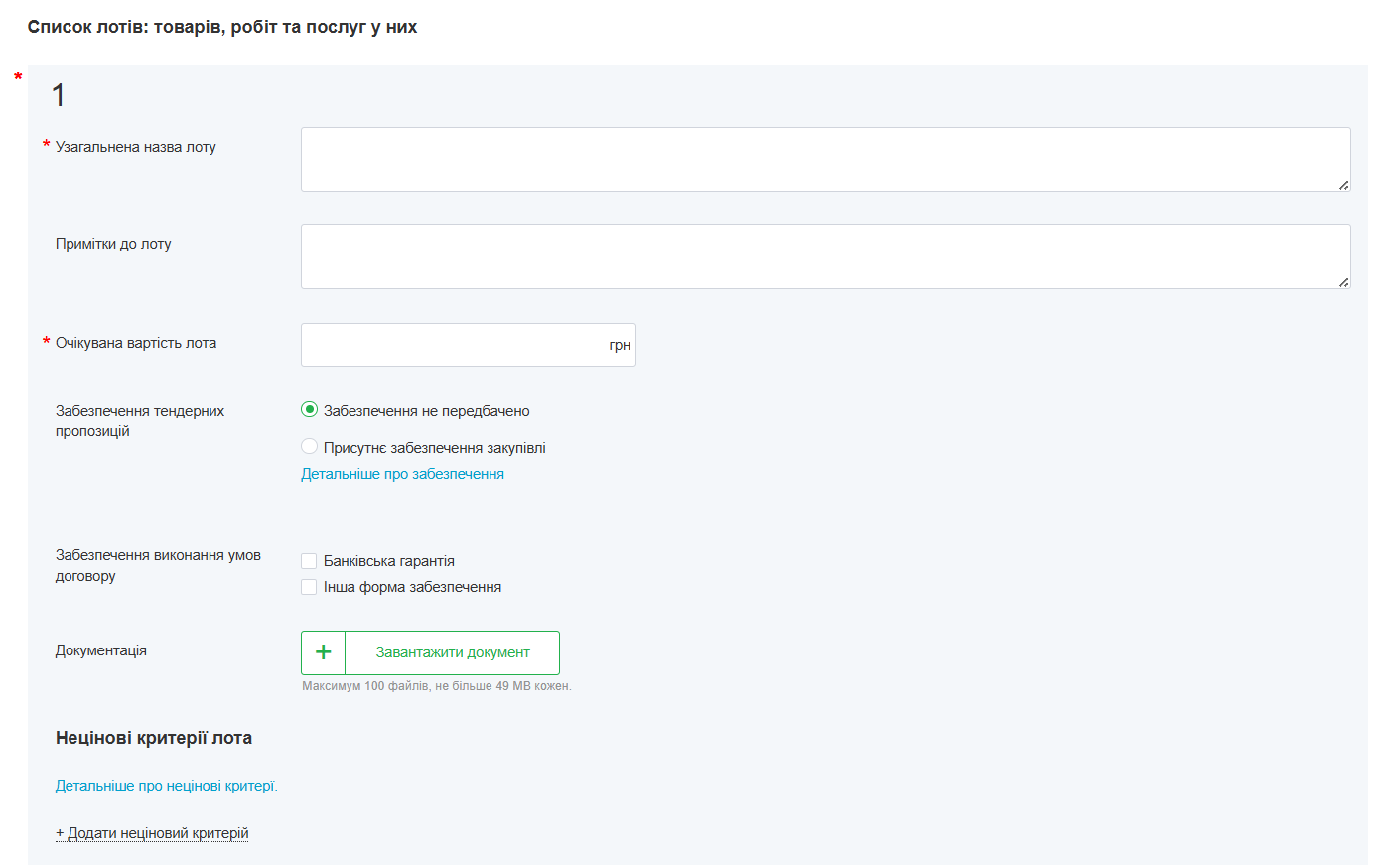Open 'Детальніше про забезпечення' link
Viewport: 1400px width, 865px height.
click(402, 474)
